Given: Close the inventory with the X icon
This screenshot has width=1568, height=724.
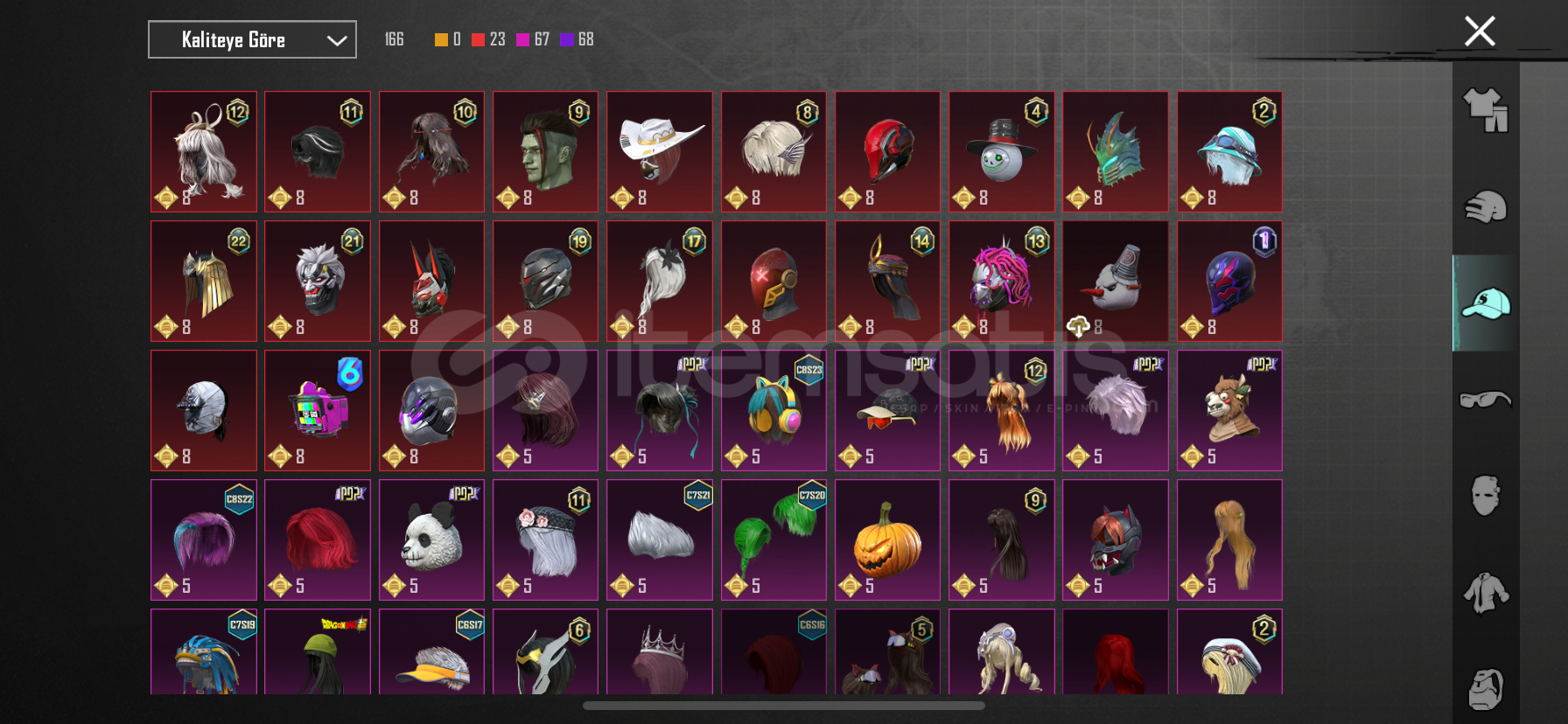Looking at the screenshot, I should 1480,31.
